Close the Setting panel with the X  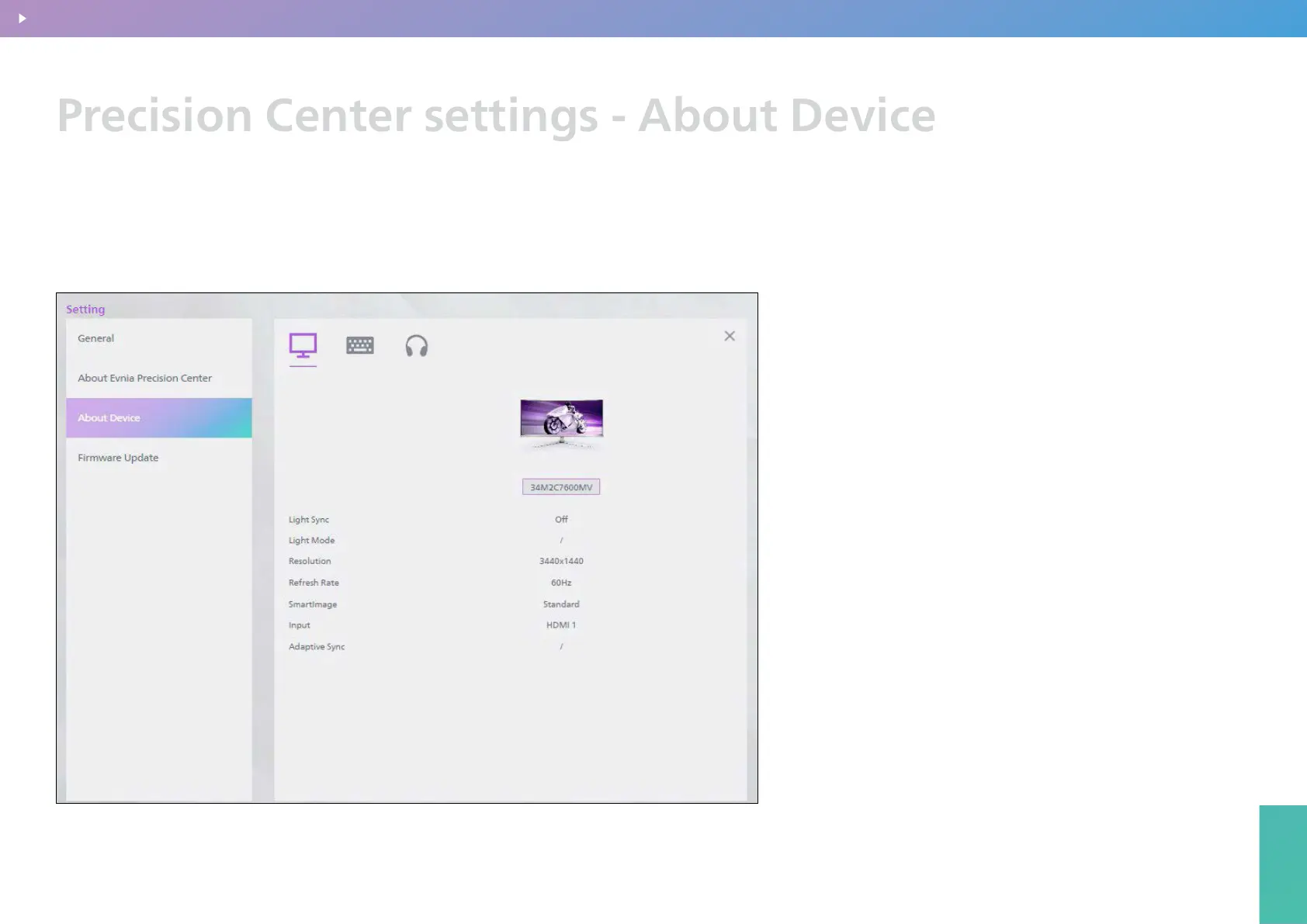tap(730, 336)
